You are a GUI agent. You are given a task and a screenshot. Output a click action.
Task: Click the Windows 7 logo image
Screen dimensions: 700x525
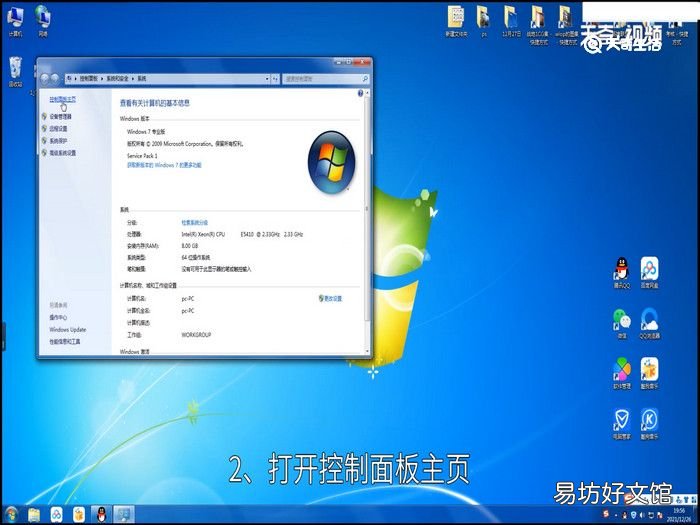(x=331, y=162)
